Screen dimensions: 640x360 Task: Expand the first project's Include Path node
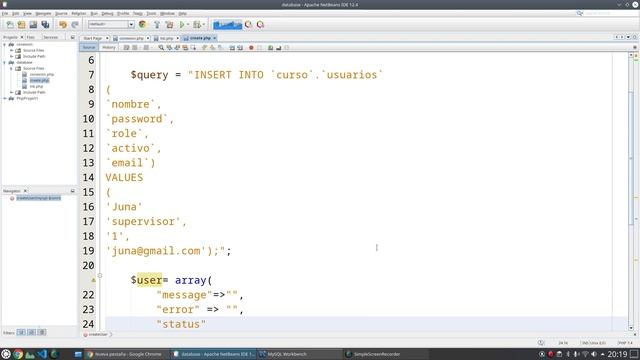click(11, 56)
